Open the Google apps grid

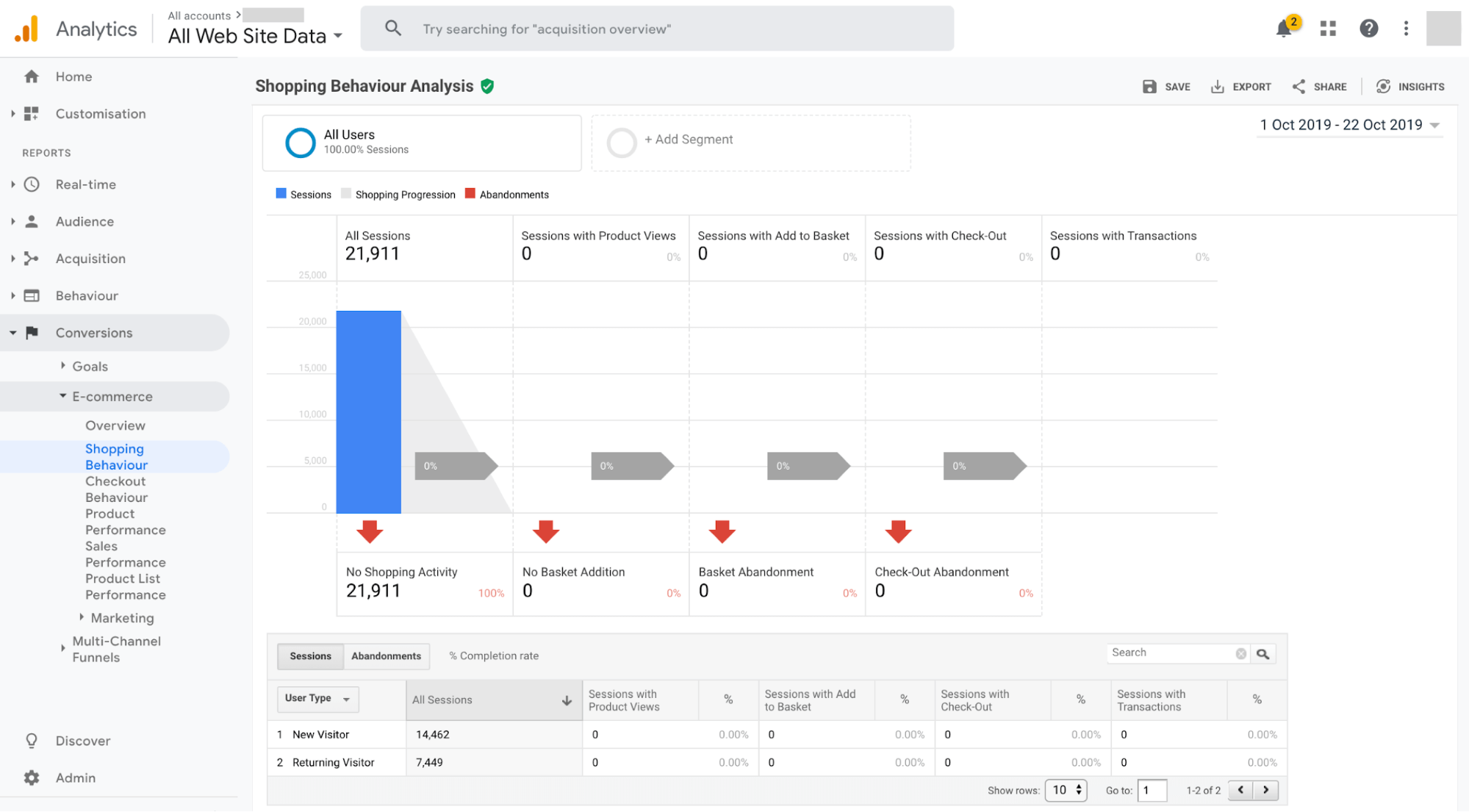pos(1327,29)
